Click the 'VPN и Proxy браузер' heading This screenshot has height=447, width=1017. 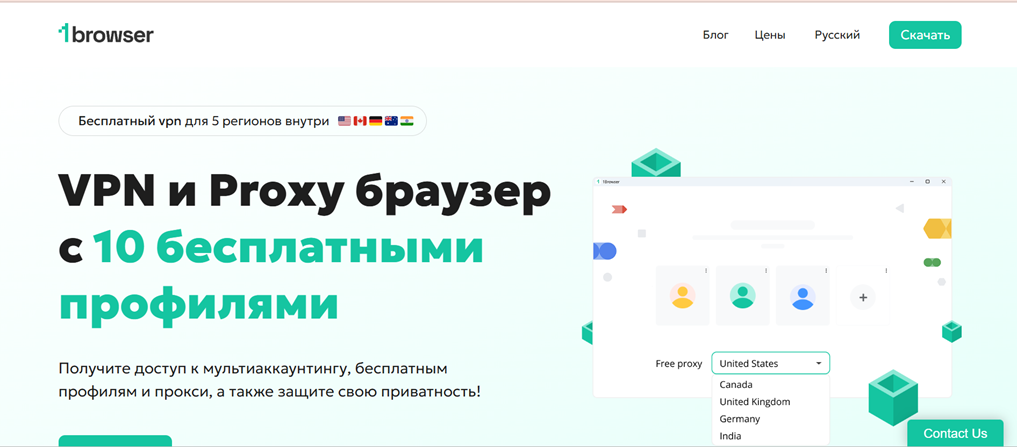tap(305, 191)
